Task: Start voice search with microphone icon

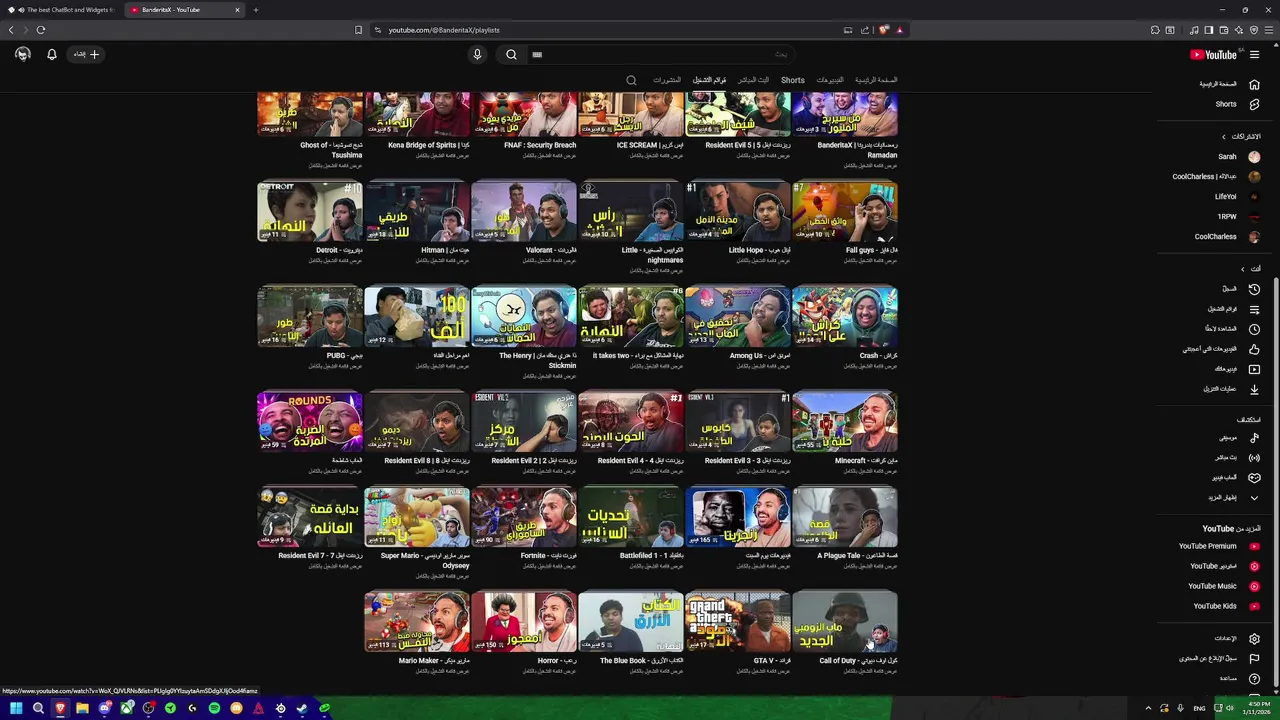Action: pyautogui.click(x=477, y=55)
